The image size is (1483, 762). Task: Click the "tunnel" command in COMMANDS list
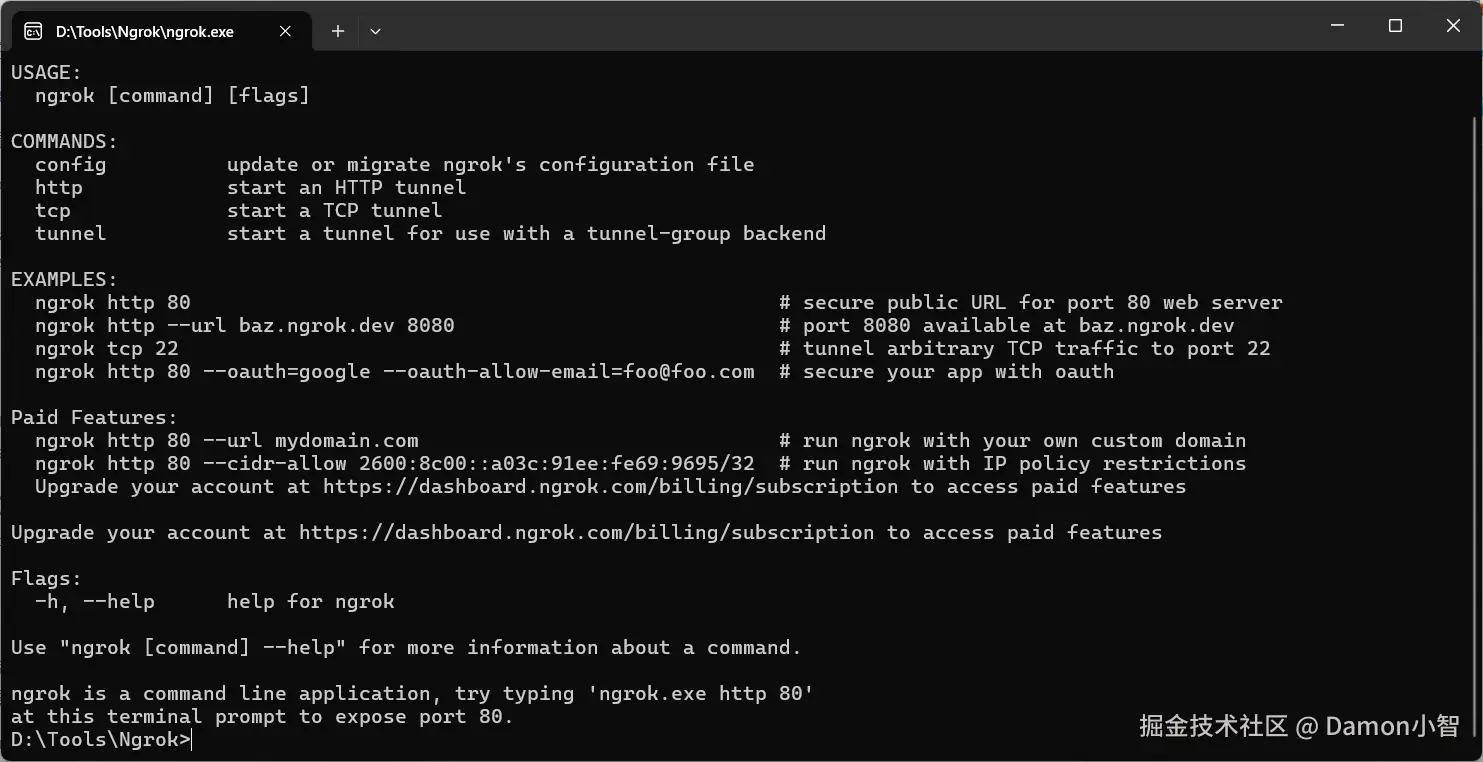[x=70, y=234]
